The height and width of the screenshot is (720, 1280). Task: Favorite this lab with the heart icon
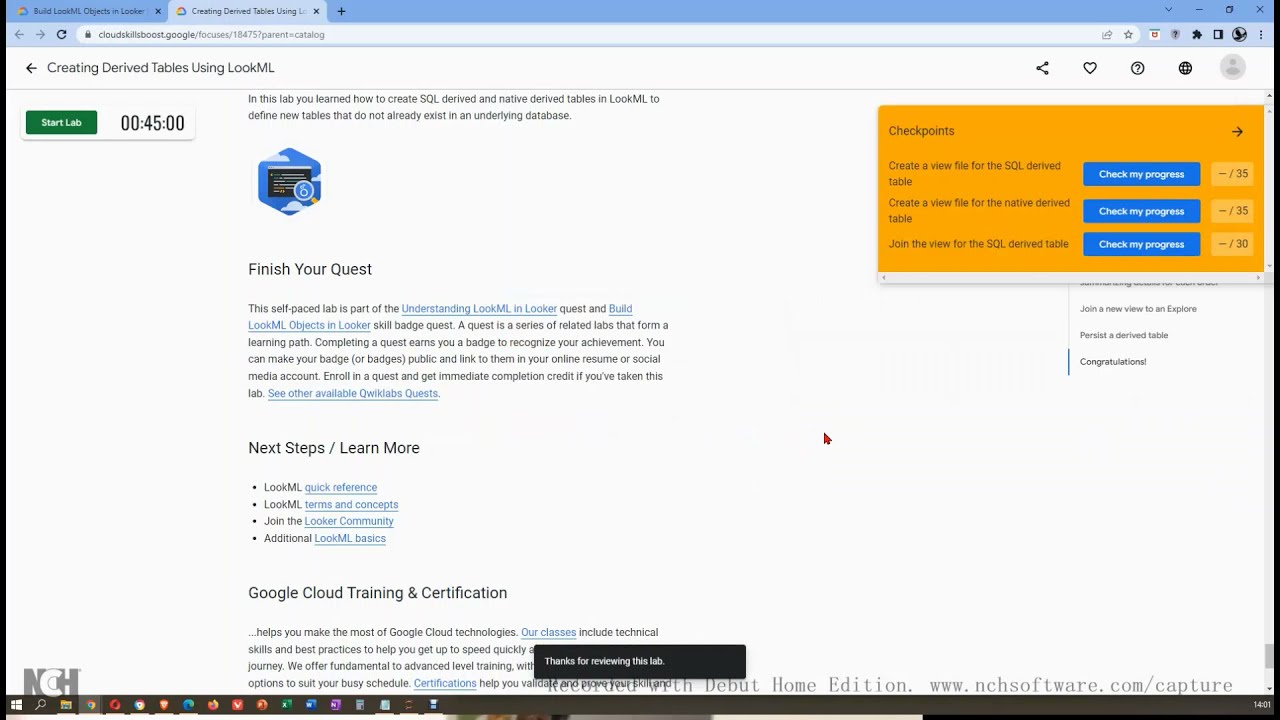(1090, 68)
